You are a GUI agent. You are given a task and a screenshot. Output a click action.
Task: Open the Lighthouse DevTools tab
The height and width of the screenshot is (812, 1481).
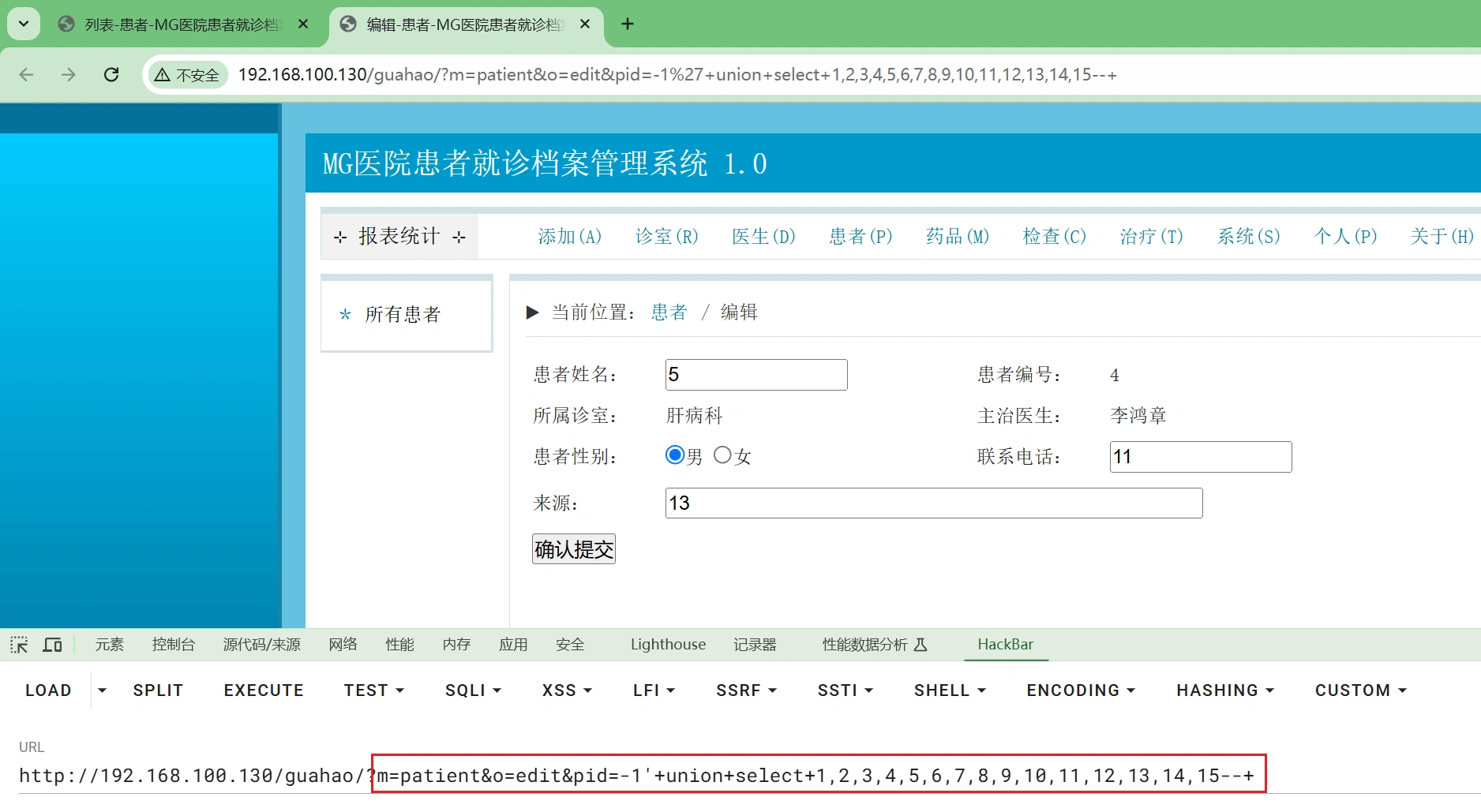(x=668, y=645)
